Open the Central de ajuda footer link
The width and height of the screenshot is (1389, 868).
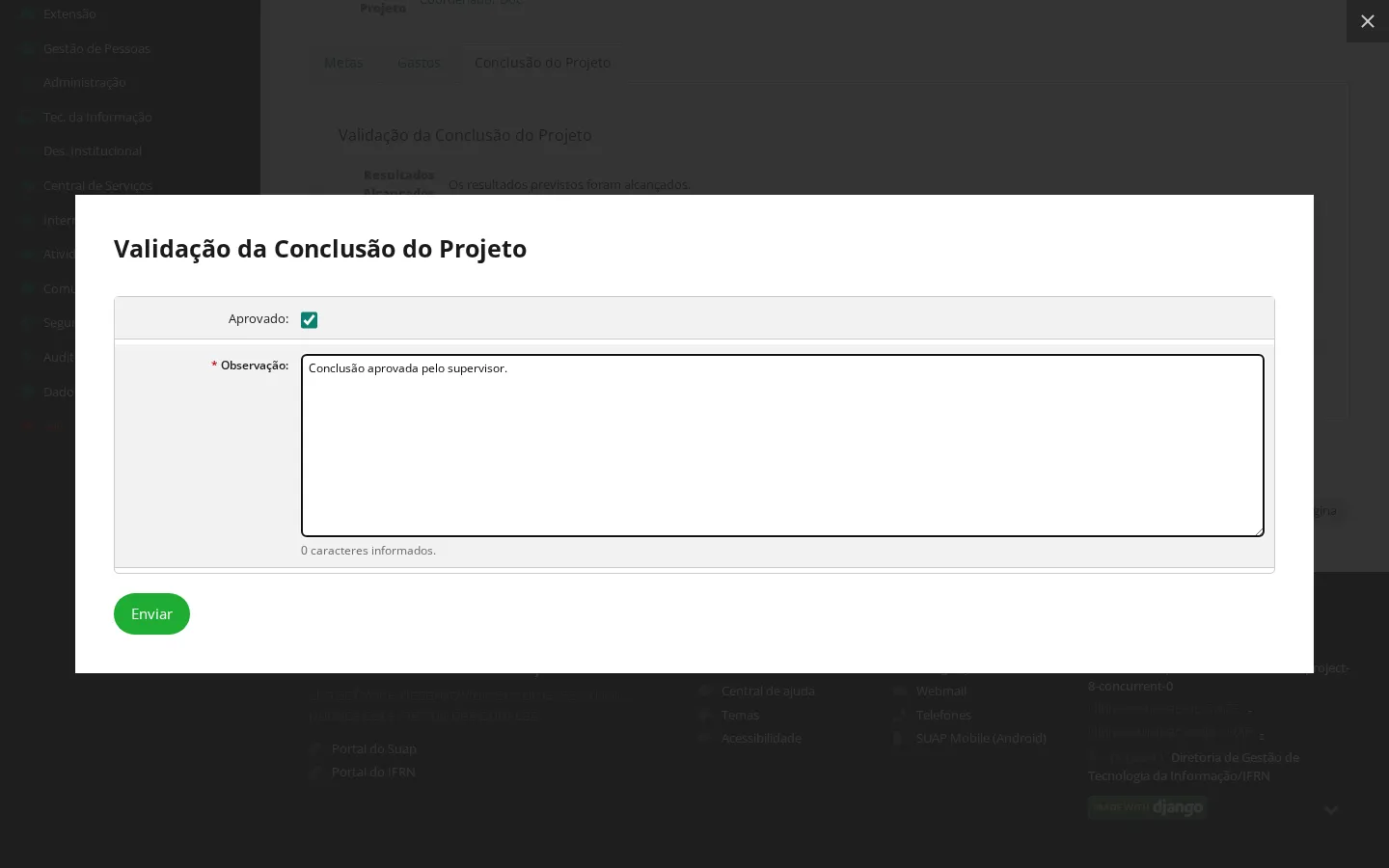tap(768, 692)
